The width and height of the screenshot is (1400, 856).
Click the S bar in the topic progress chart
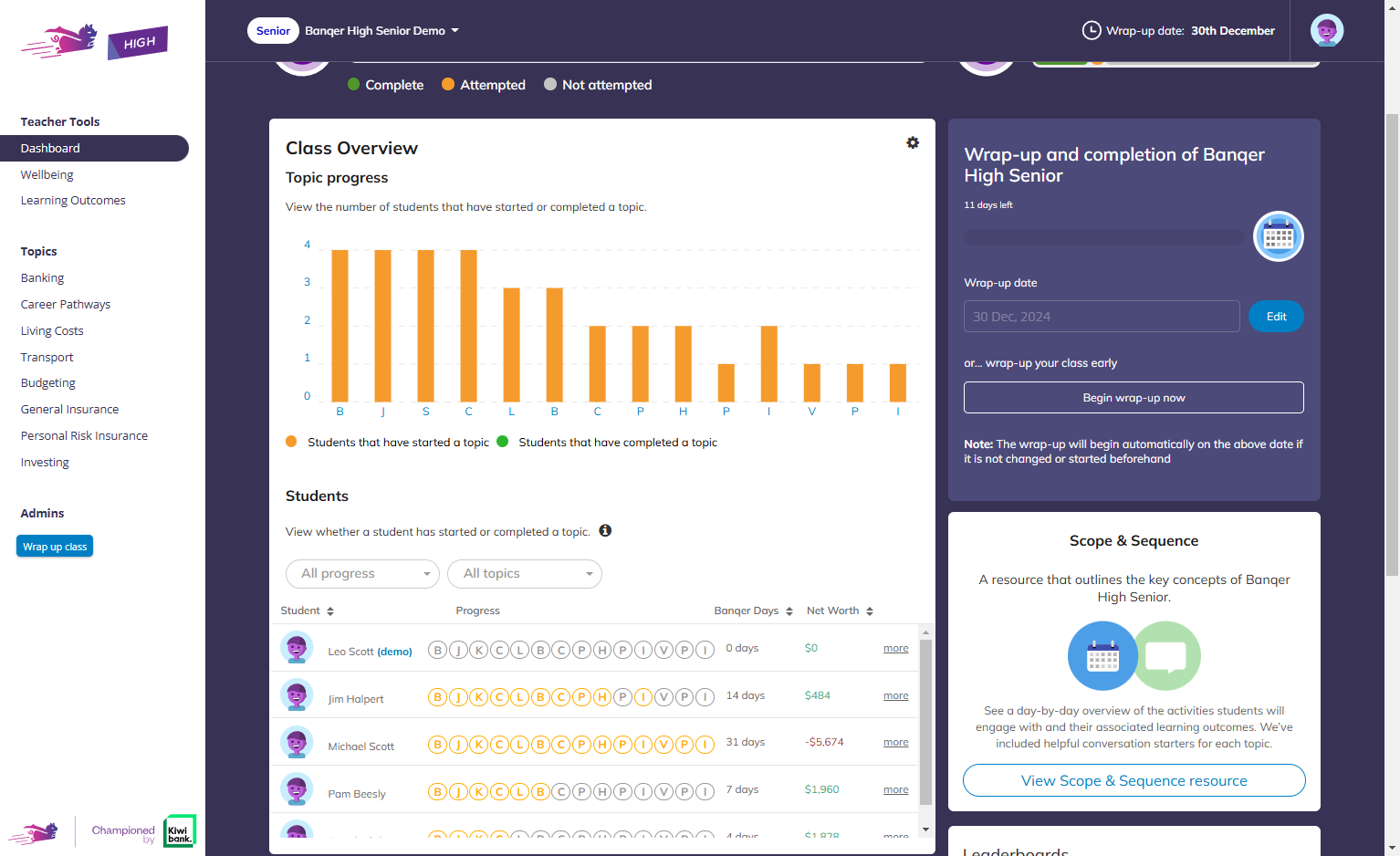tap(426, 326)
